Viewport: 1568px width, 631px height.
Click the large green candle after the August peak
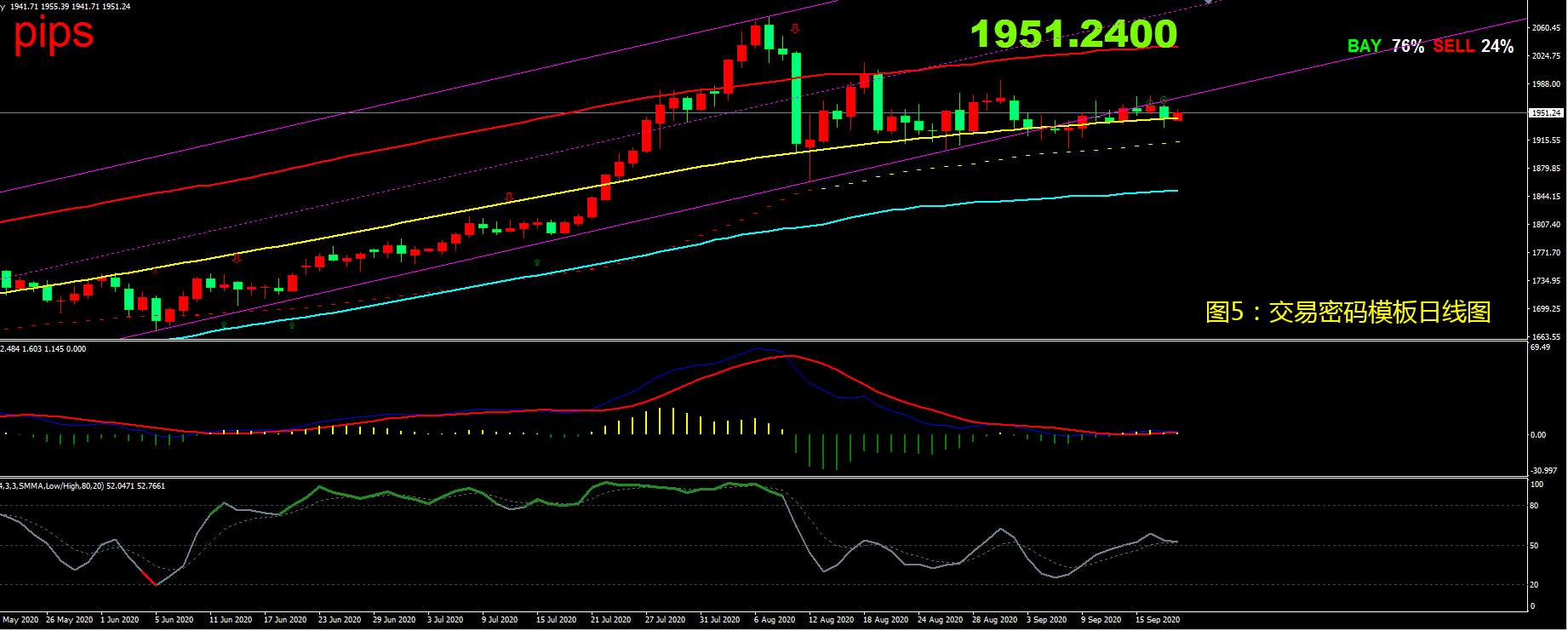796,98
